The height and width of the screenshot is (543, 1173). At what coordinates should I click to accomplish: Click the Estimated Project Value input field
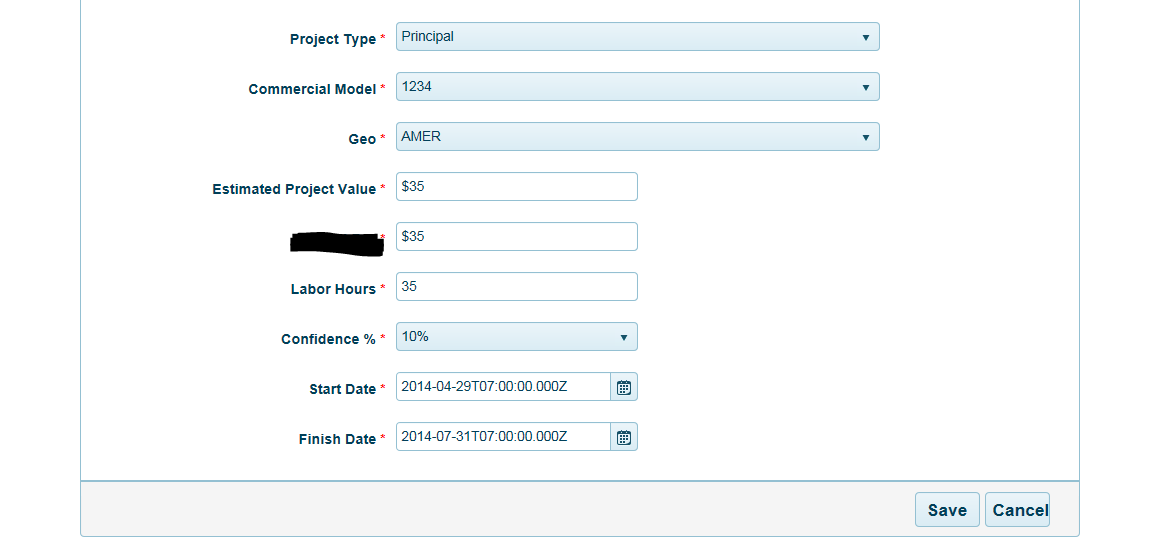pyautogui.click(x=516, y=187)
